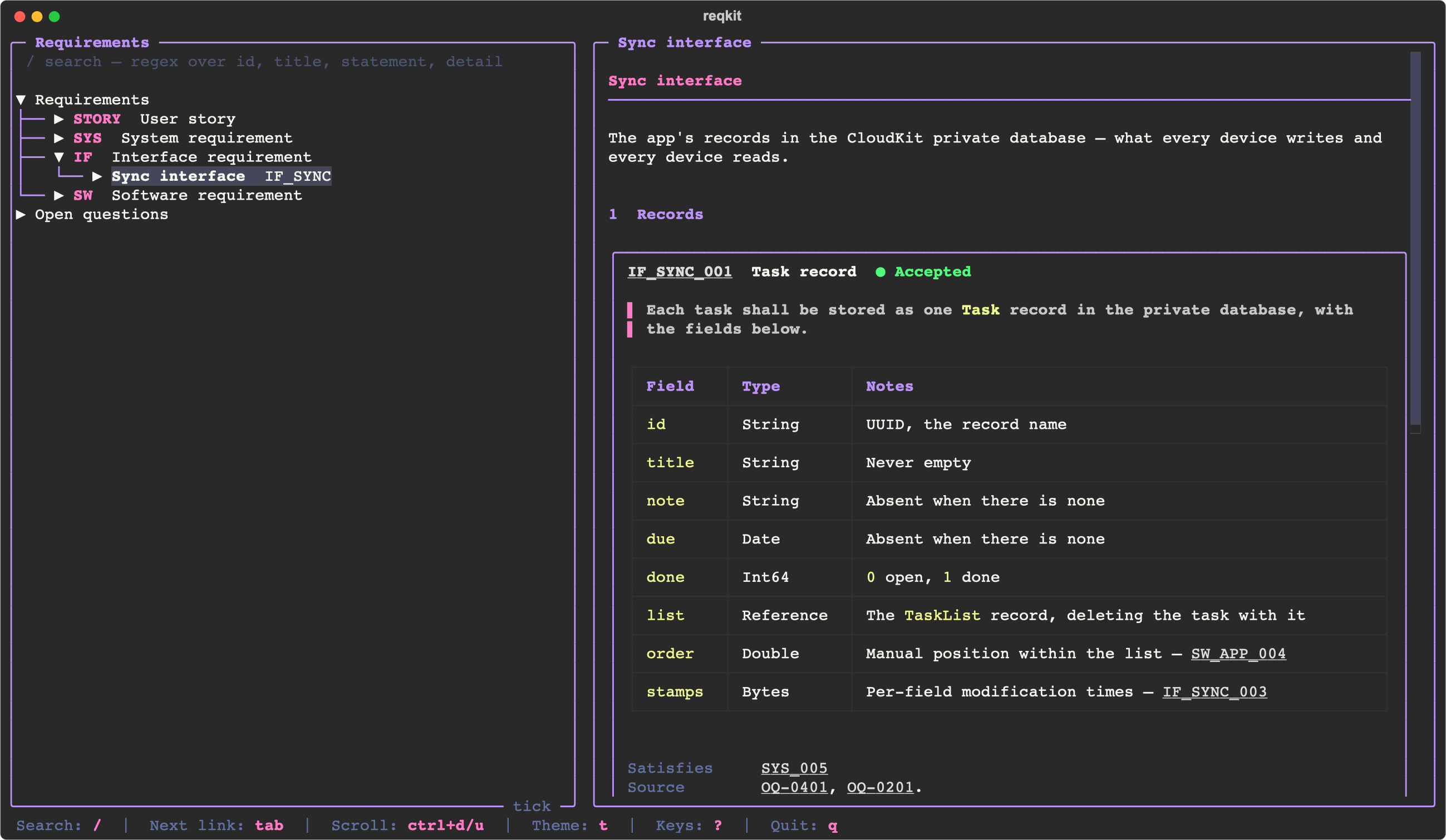Screen dimensions: 1446x840
Task: Click the 'Bytes' type cell
Action: click(790, 692)
